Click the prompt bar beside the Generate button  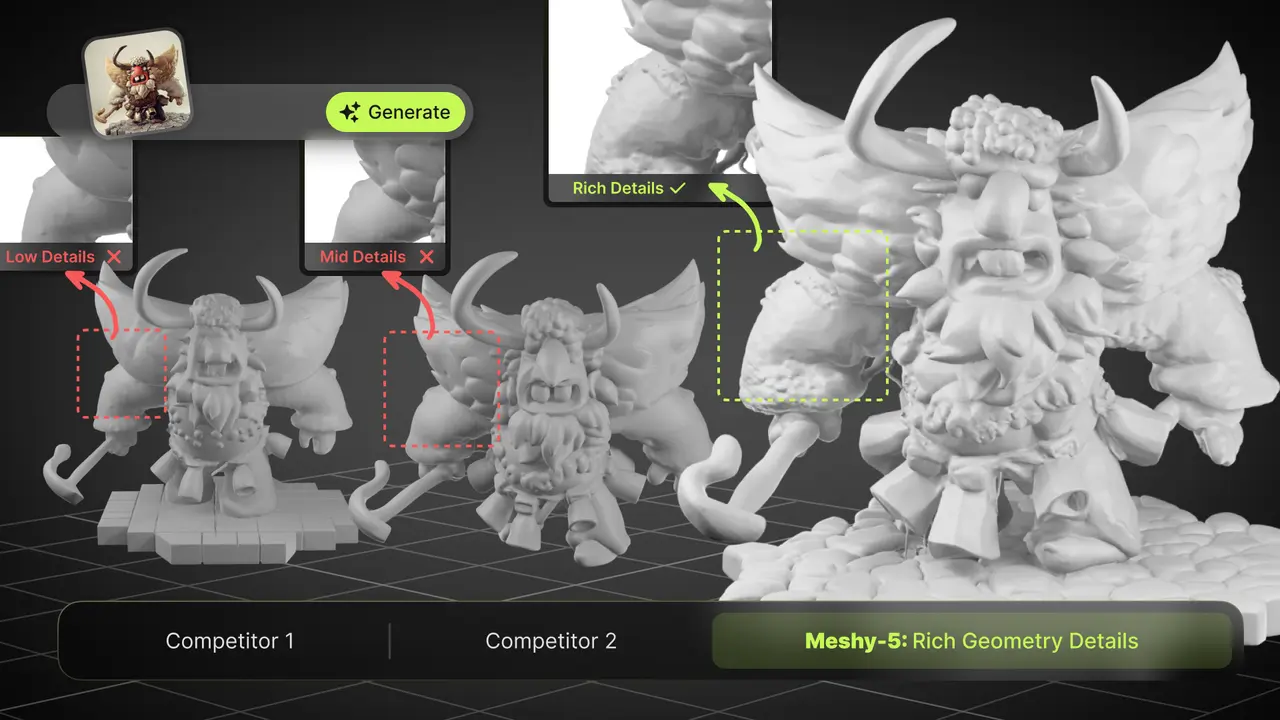click(x=260, y=112)
